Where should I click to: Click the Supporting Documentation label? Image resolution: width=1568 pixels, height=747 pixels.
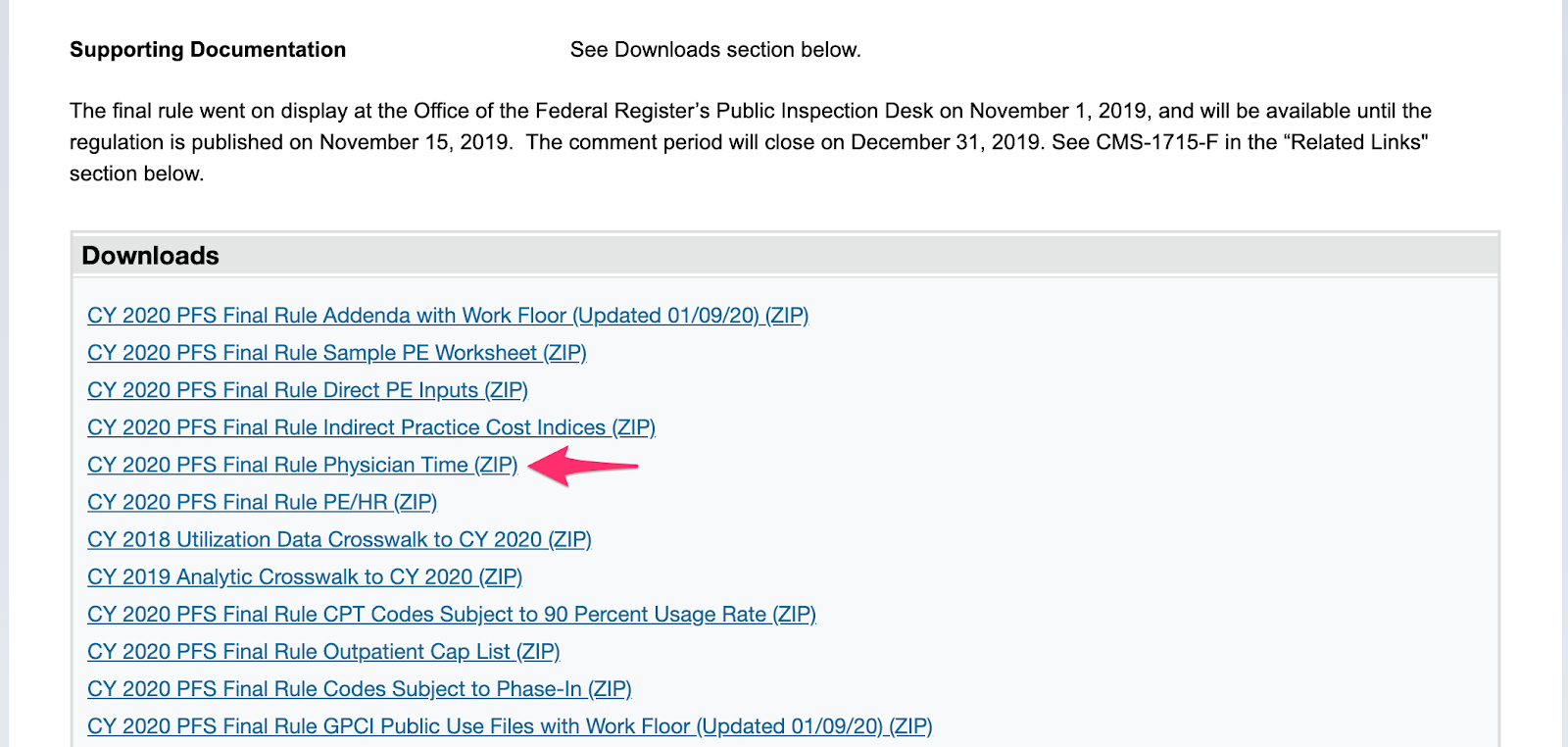208,50
